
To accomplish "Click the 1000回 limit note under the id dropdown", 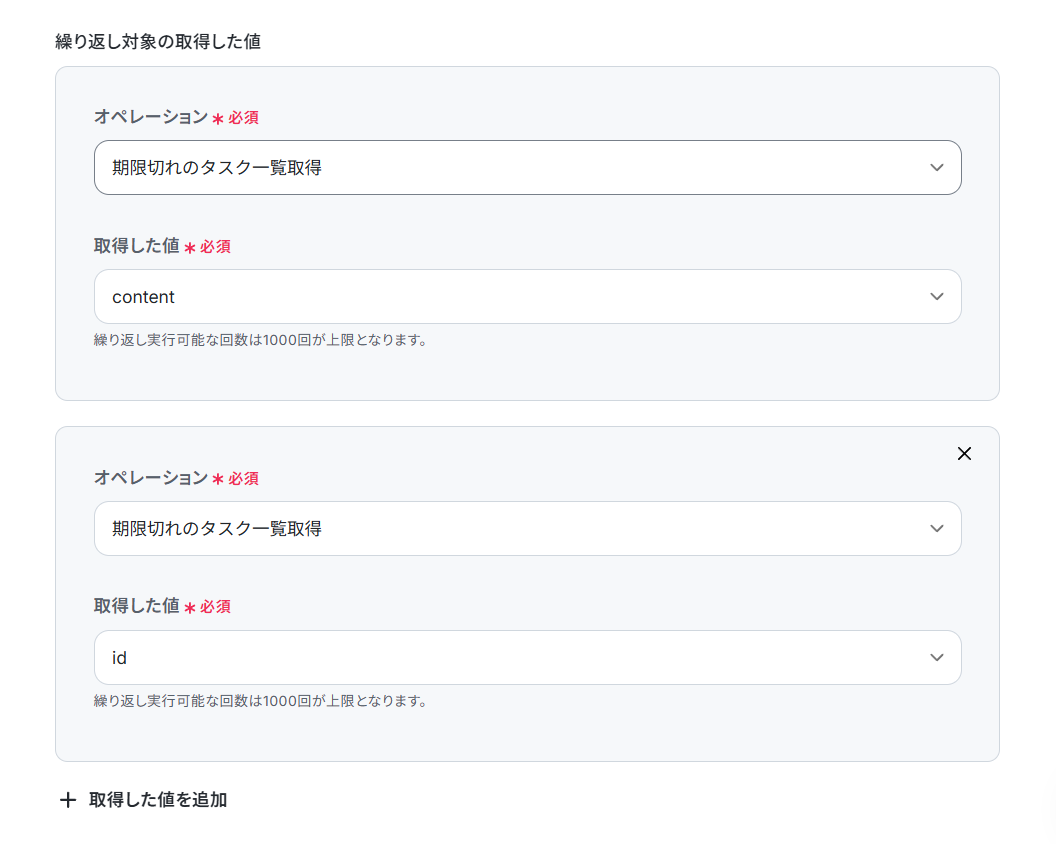I will point(261,701).
